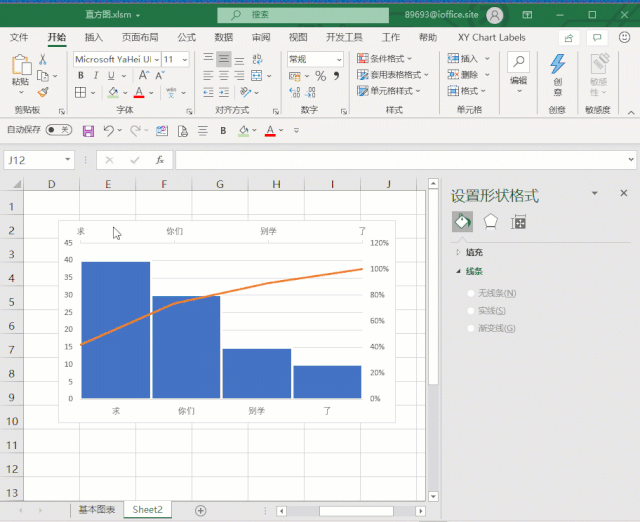640x522 pixels.
Task: Click the Format cells button
Action: (x=466, y=91)
